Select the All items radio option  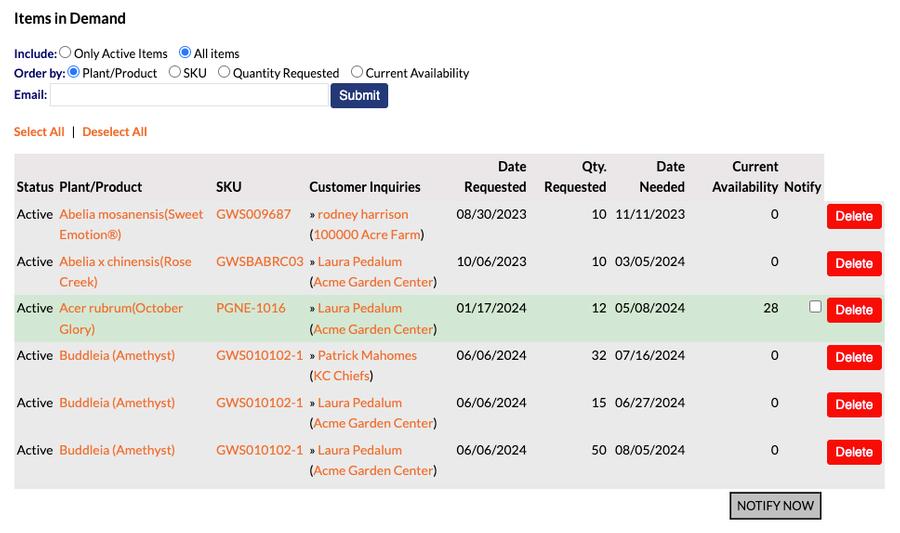pos(185,53)
